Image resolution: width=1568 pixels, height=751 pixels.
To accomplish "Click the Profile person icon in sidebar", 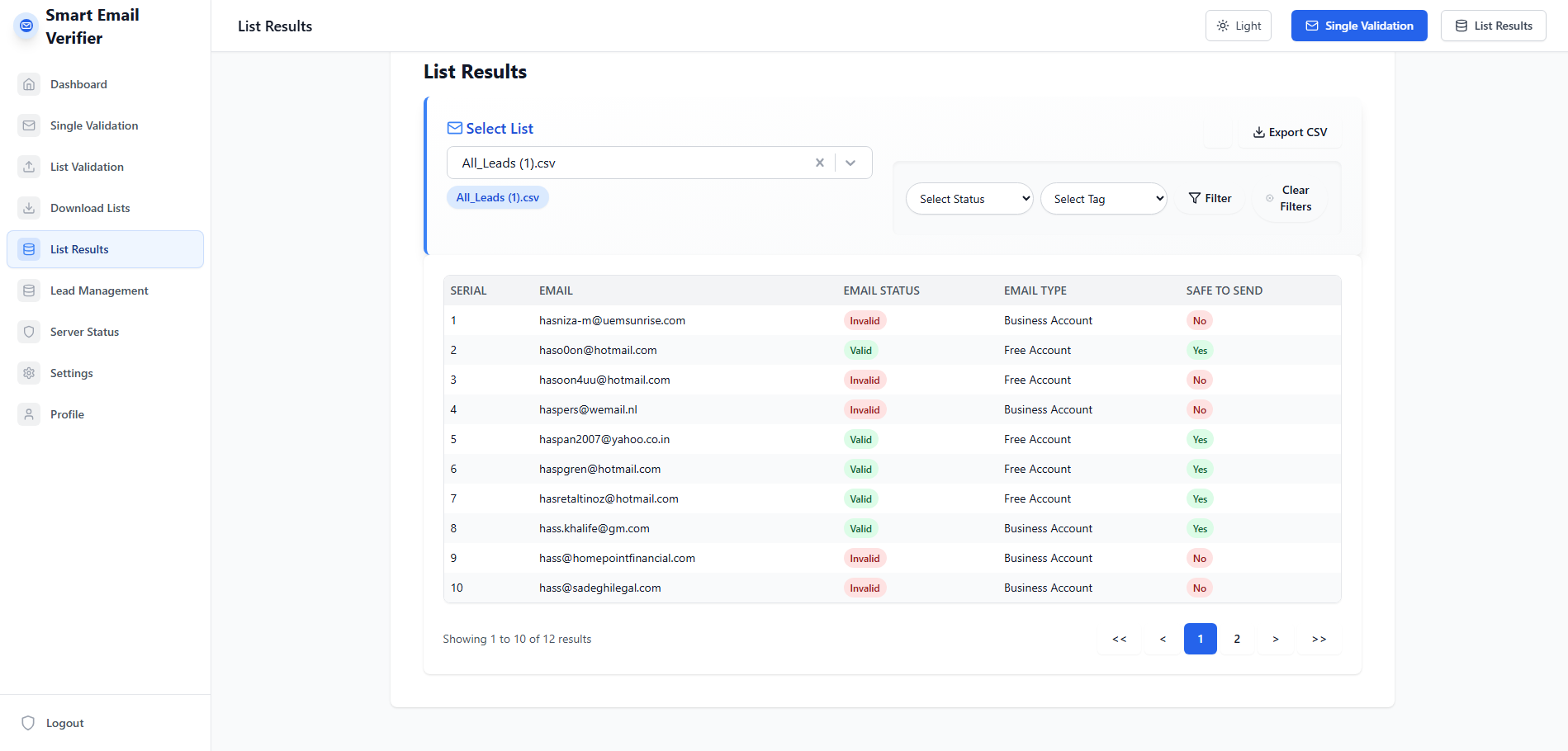I will point(29,414).
